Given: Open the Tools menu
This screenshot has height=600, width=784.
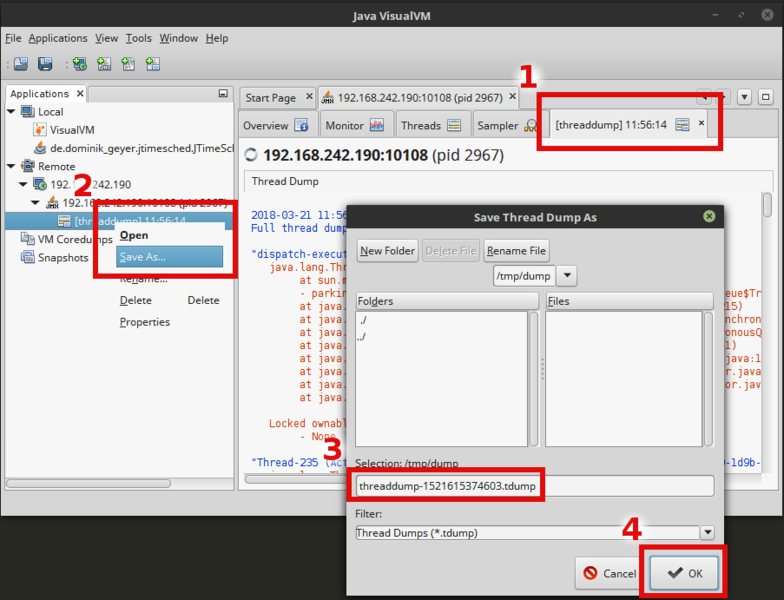Looking at the screenshot, I should pos(138,38).
